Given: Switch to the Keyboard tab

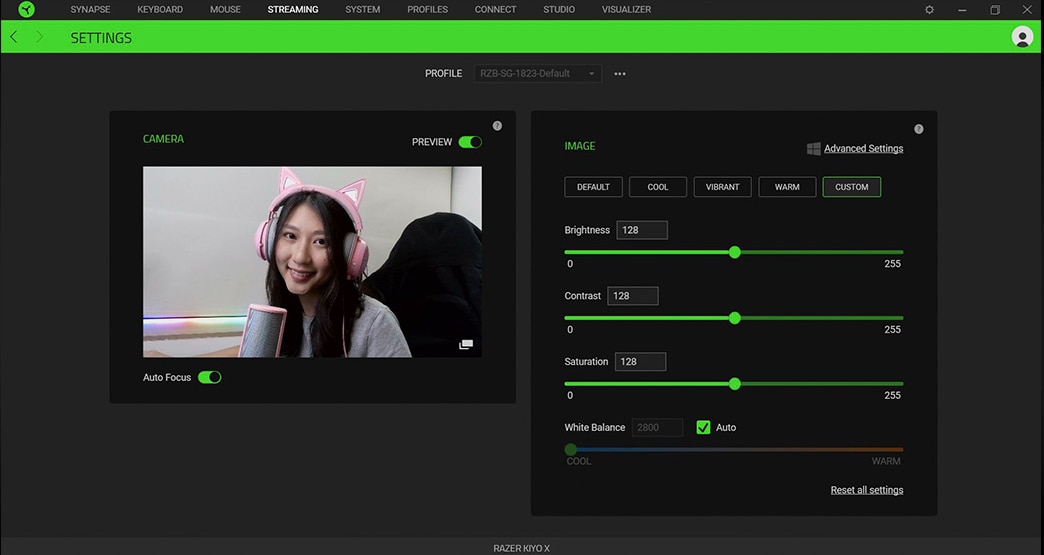Looking at the screenshot, I should (x=160, y=10).
